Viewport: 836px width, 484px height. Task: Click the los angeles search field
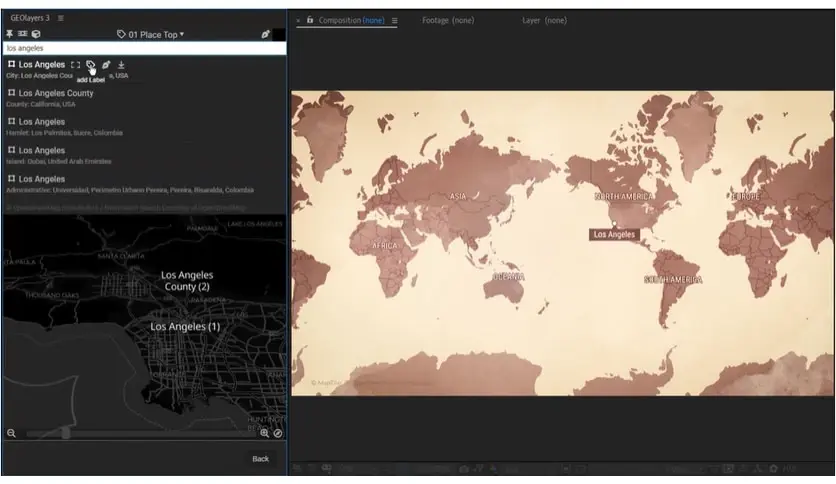point(144,48)
